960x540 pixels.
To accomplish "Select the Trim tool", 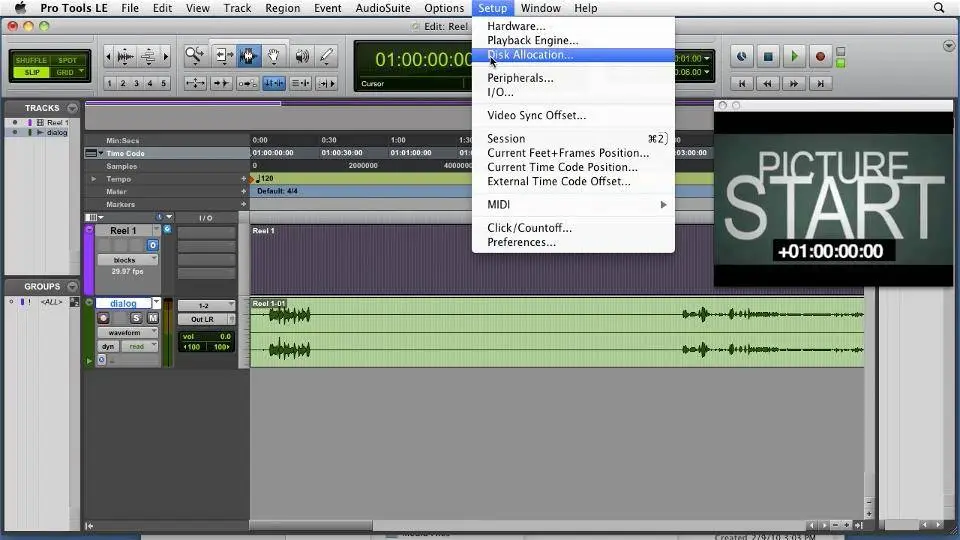I will [x=222, y=56].
